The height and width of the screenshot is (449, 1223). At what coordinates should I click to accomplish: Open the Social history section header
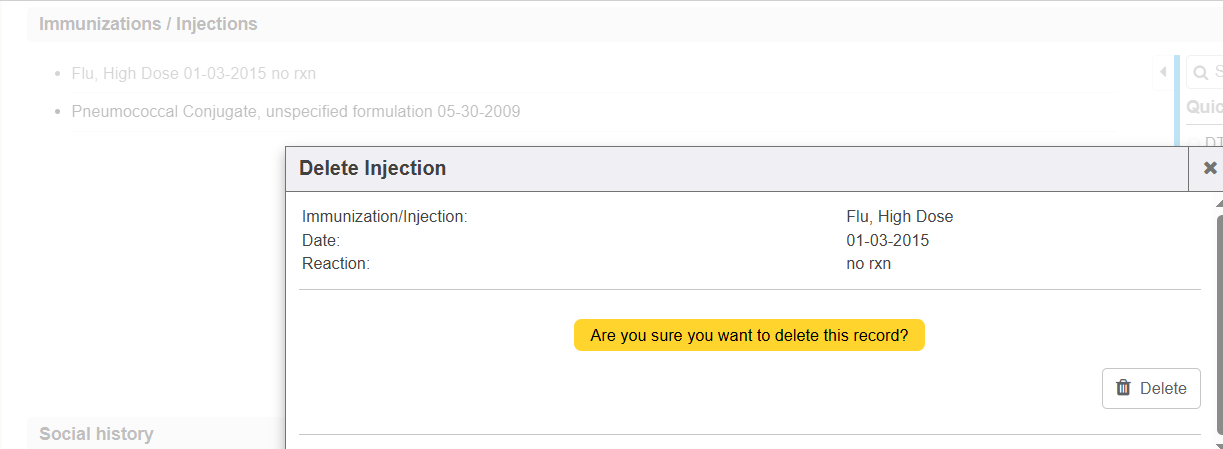tap(96, 434)
